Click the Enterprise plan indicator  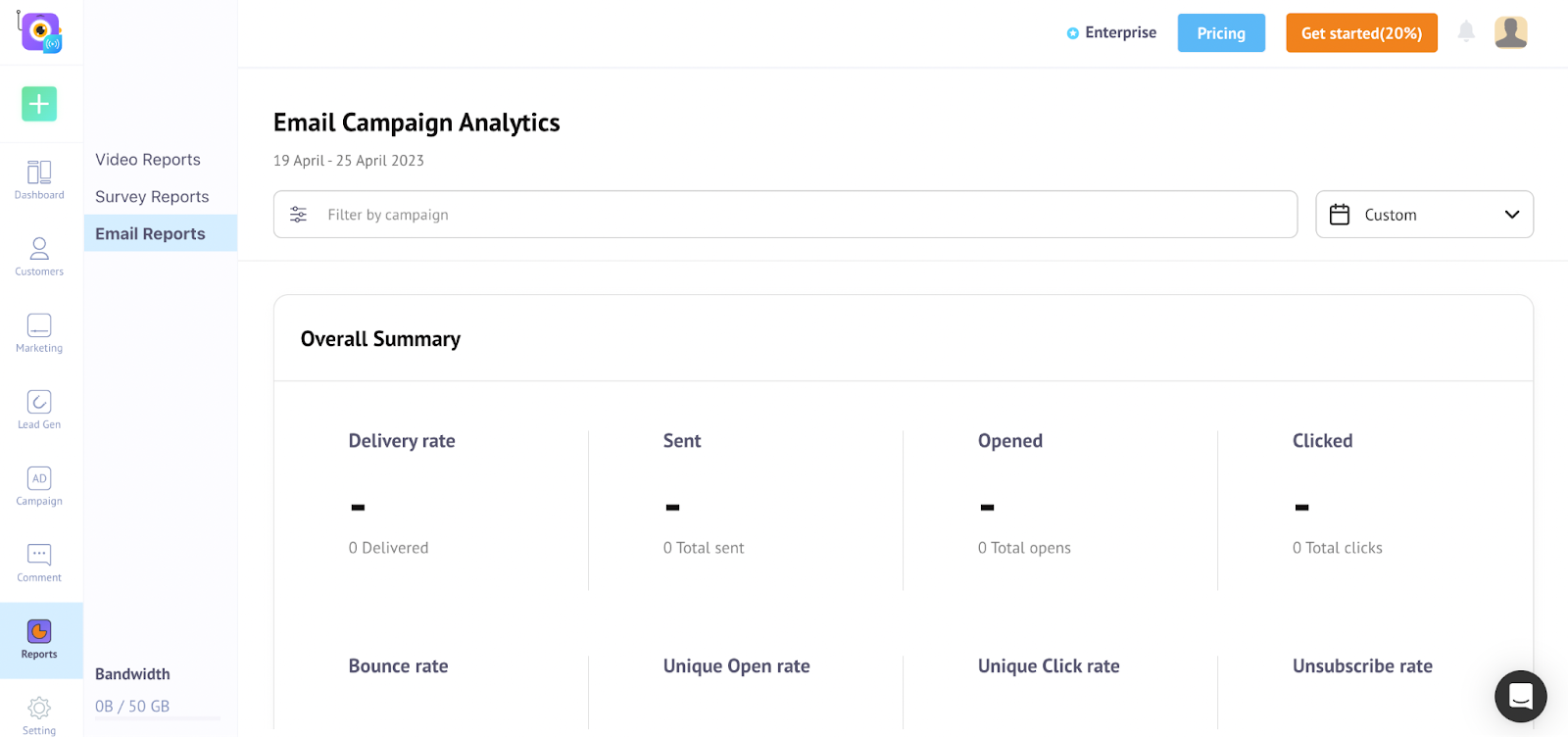click(1111, 32)
